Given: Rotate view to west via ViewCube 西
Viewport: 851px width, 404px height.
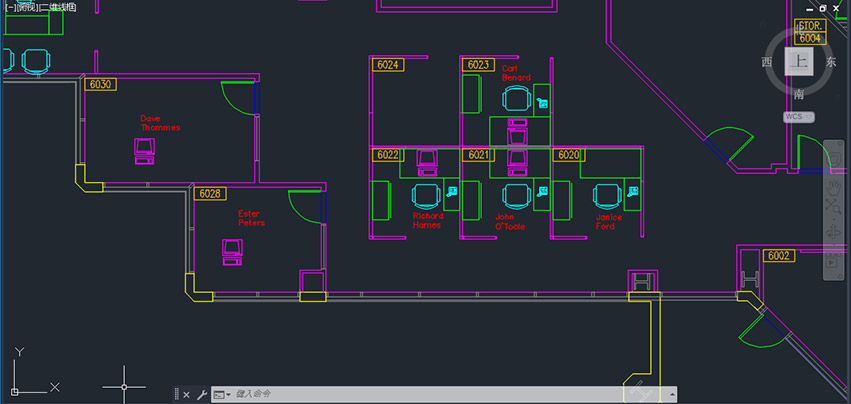Looking at the screenshot, I should (x=767, y=62).
